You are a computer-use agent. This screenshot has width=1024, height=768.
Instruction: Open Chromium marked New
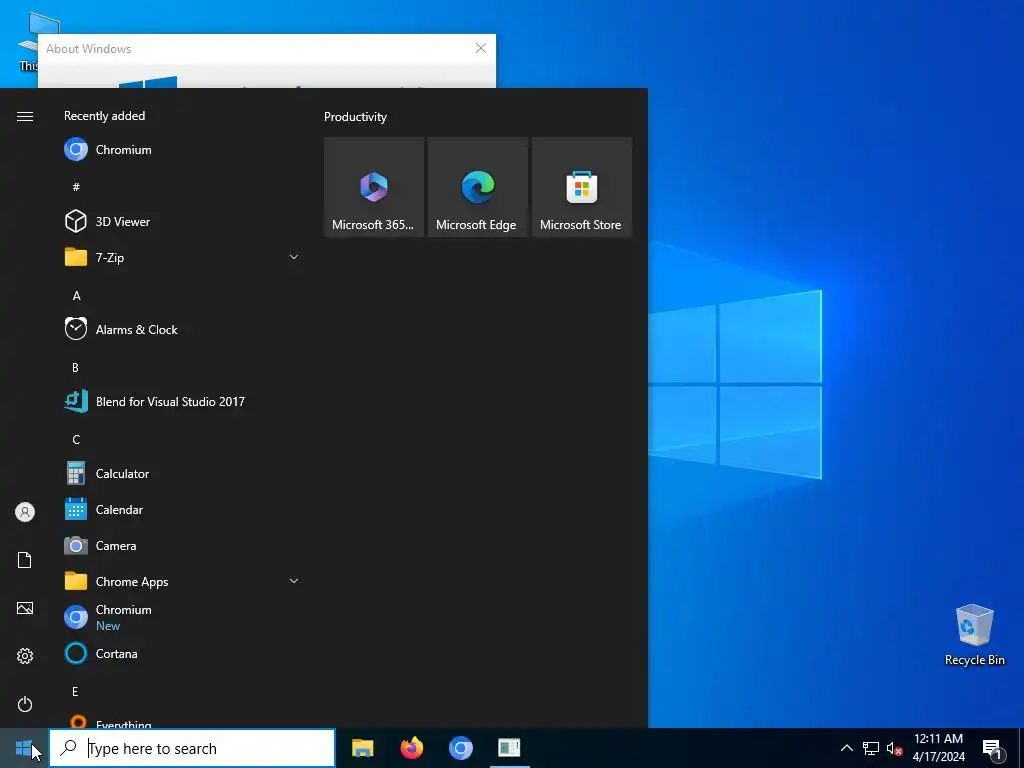[x=183, y=617]
